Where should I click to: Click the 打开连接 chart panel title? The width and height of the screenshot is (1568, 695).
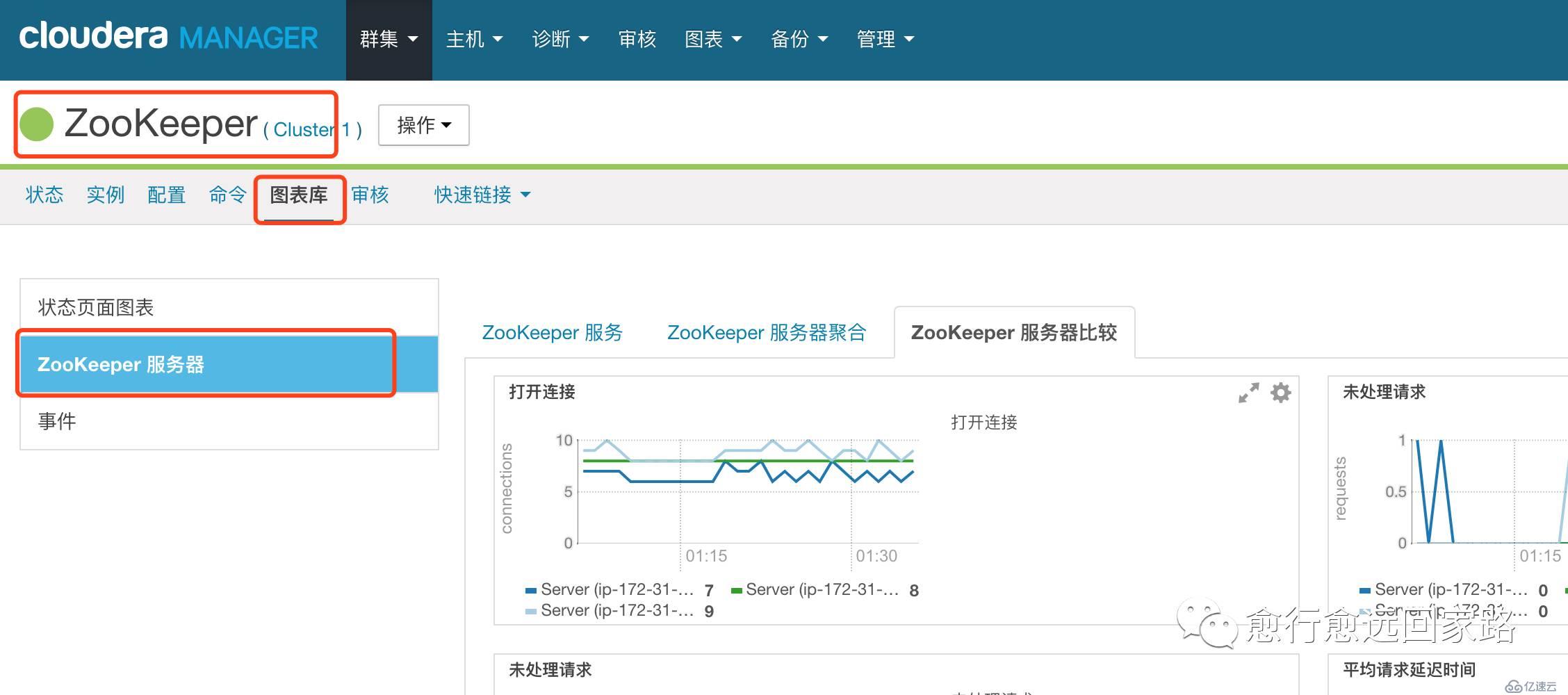pyautogui.click(x=542, y=392)
